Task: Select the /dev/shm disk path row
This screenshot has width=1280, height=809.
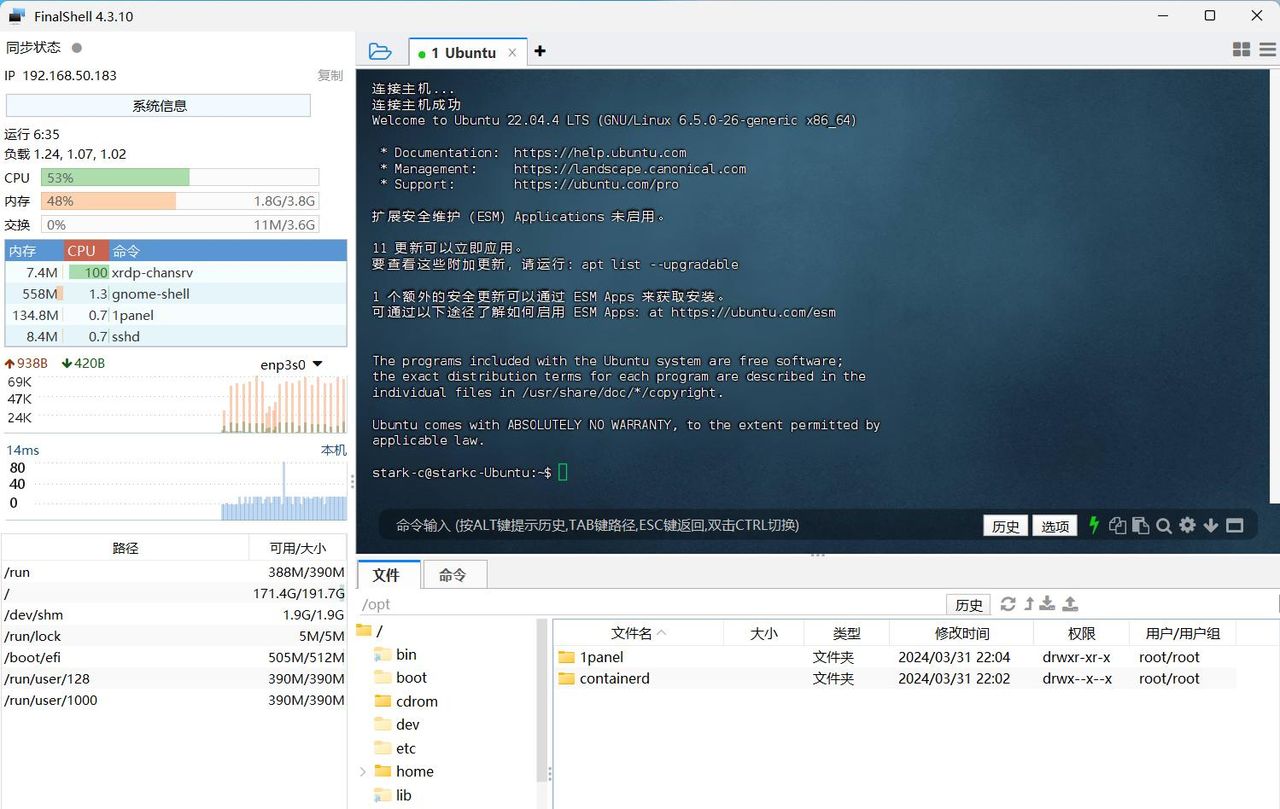Action: pos(174,615)
